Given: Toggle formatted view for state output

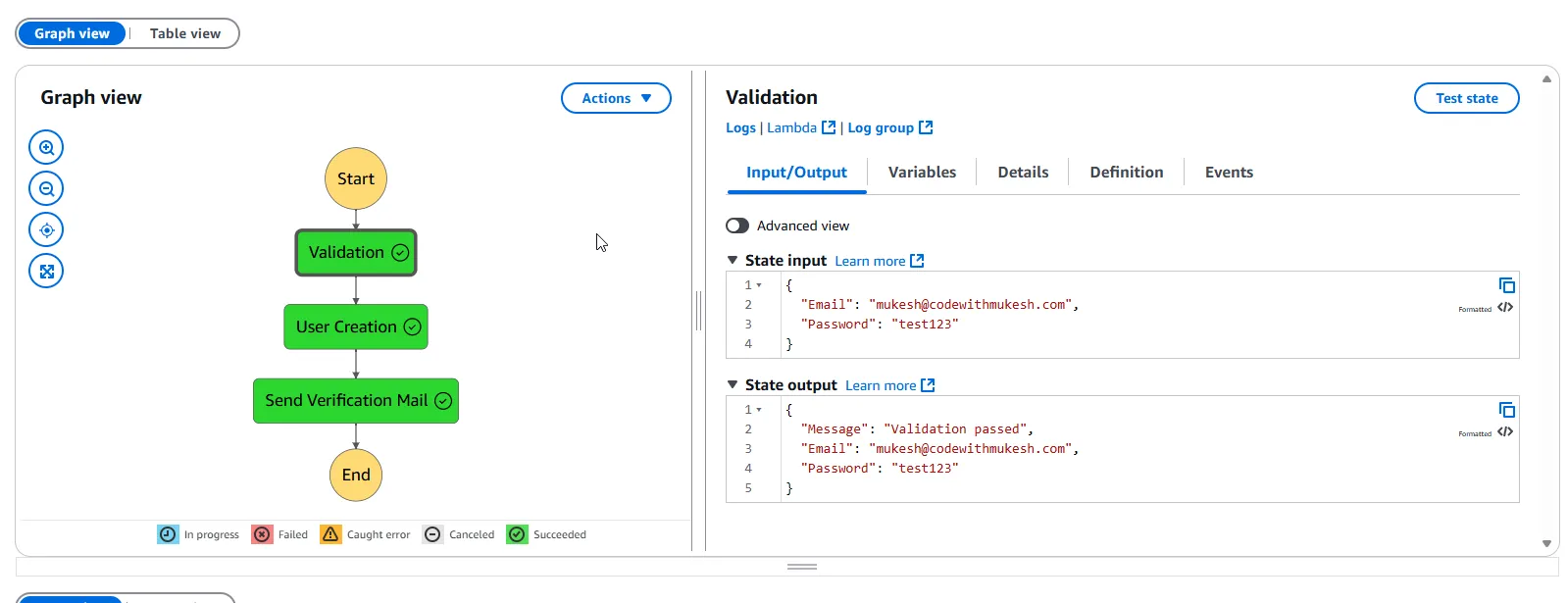Looking at the screenshot, I should point(1505,432).
